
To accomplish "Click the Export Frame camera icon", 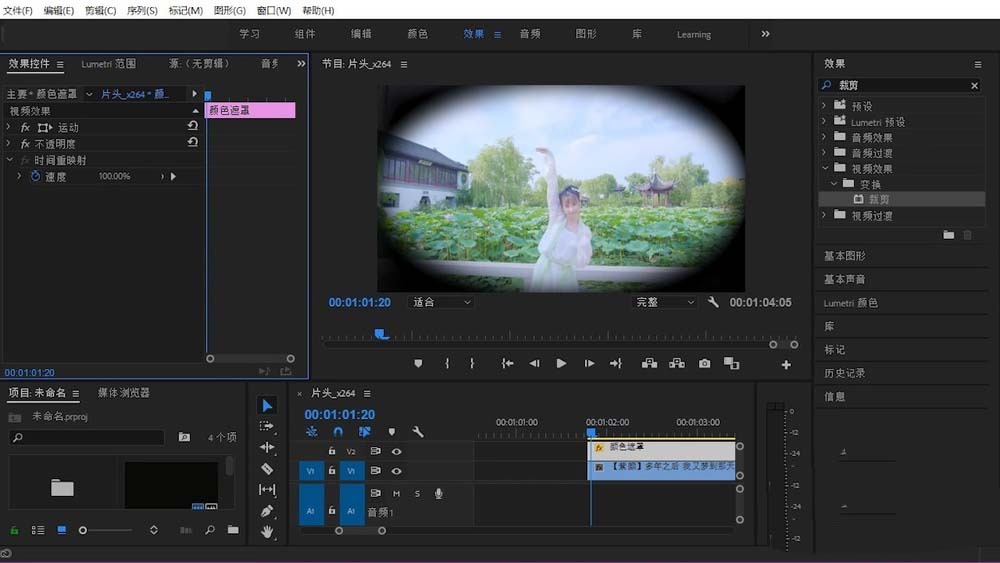I will coord(704,363).
